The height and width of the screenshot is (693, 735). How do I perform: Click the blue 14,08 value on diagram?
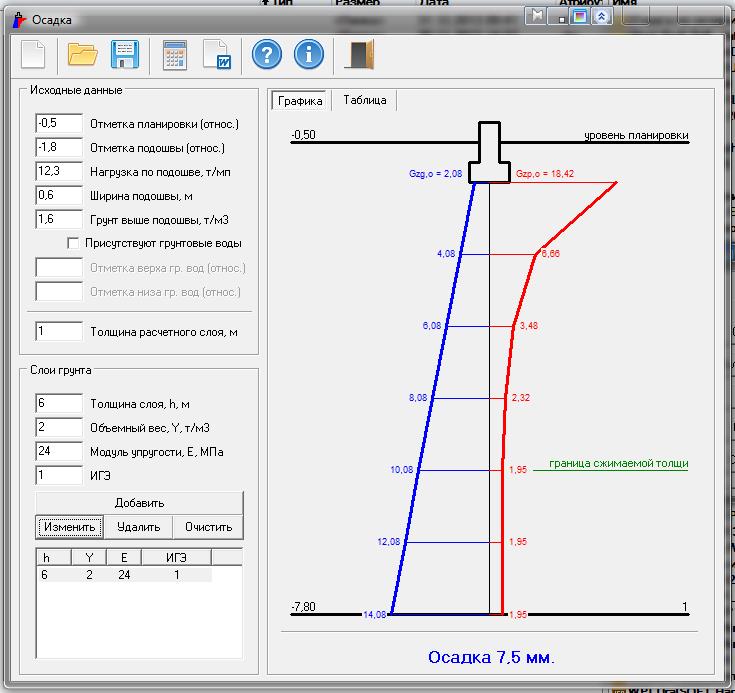[375, 614]
